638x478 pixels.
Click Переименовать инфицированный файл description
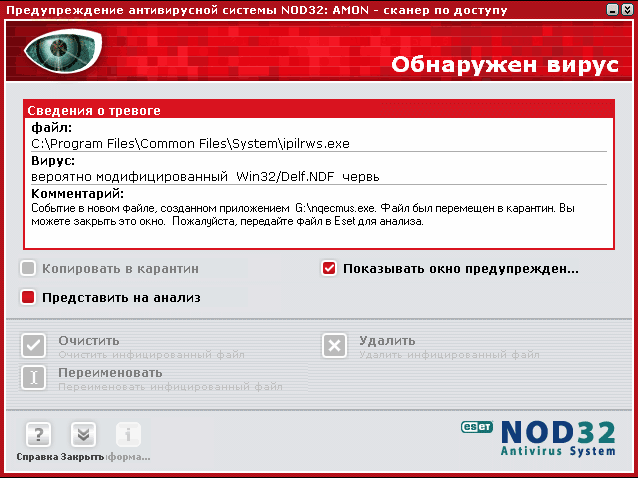[x=170, y=386]
